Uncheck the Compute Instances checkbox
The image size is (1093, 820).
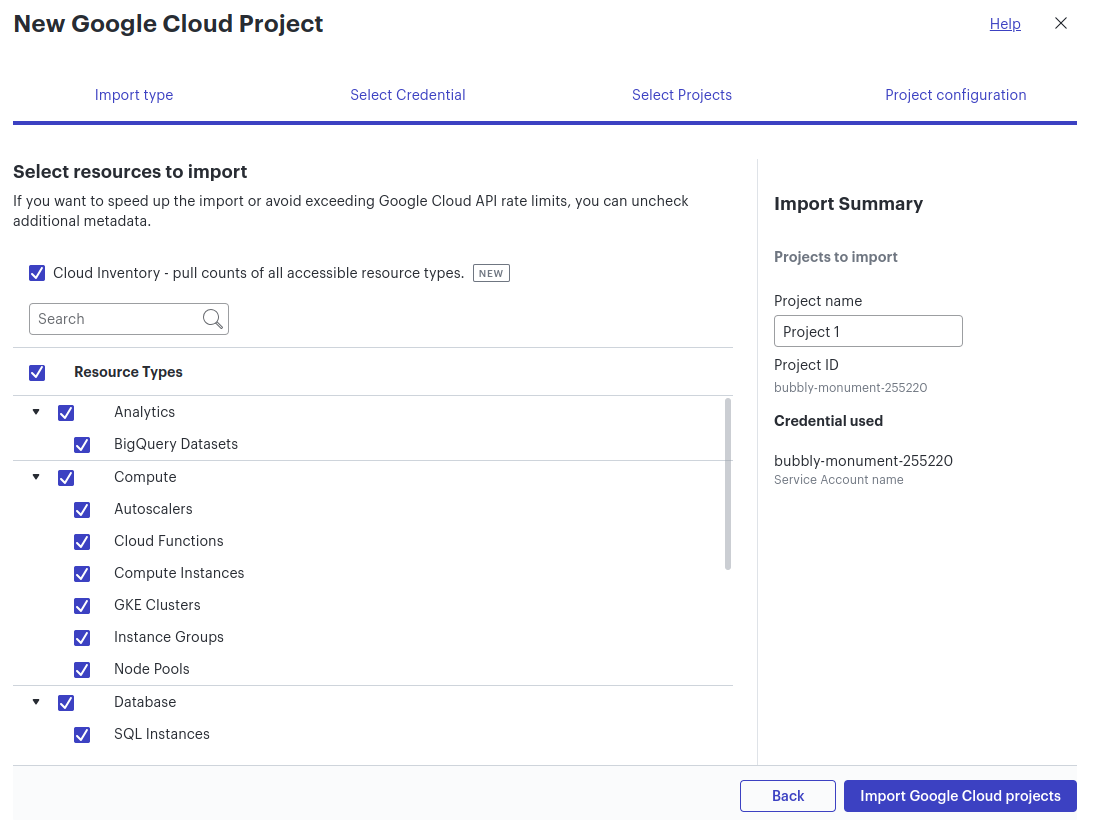[x=82, y=574]
